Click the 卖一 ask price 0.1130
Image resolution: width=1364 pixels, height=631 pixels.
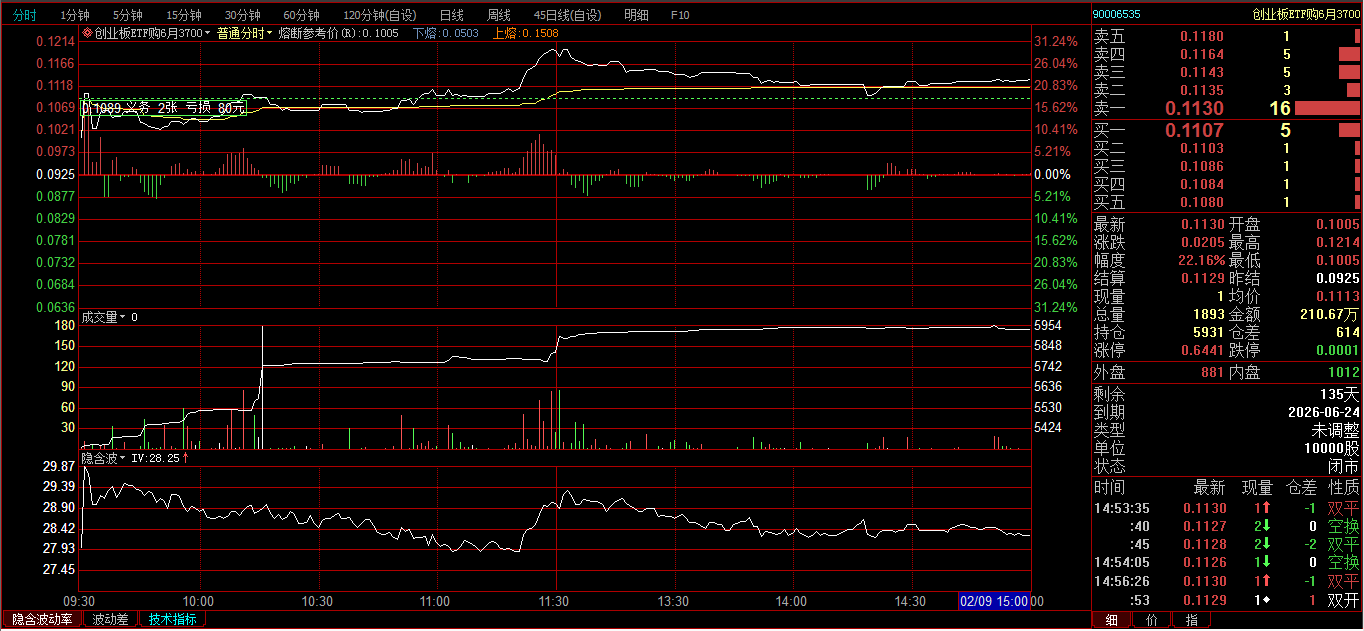click(1194, 108)
